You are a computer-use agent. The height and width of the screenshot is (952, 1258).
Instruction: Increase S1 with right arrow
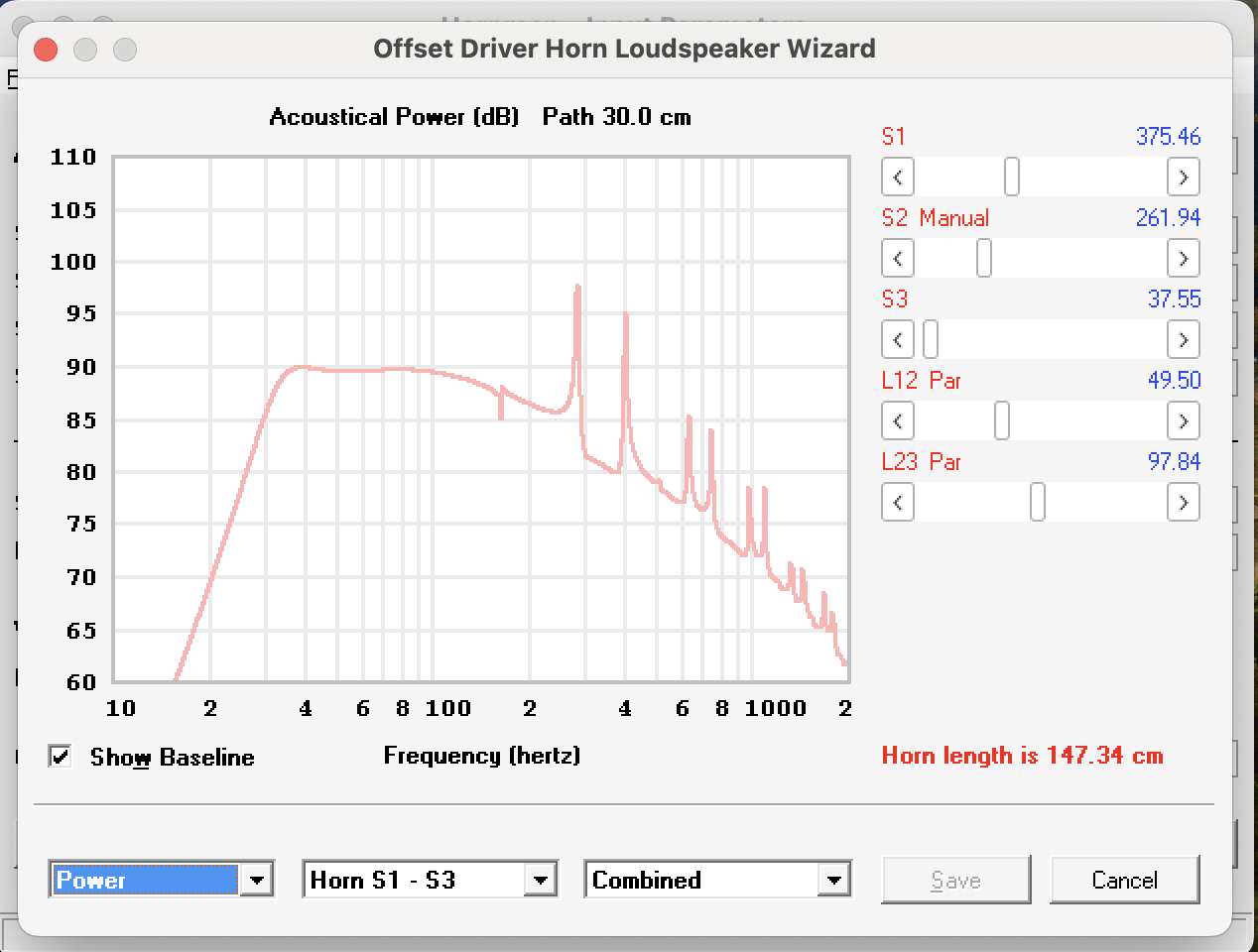point(1184,178)
